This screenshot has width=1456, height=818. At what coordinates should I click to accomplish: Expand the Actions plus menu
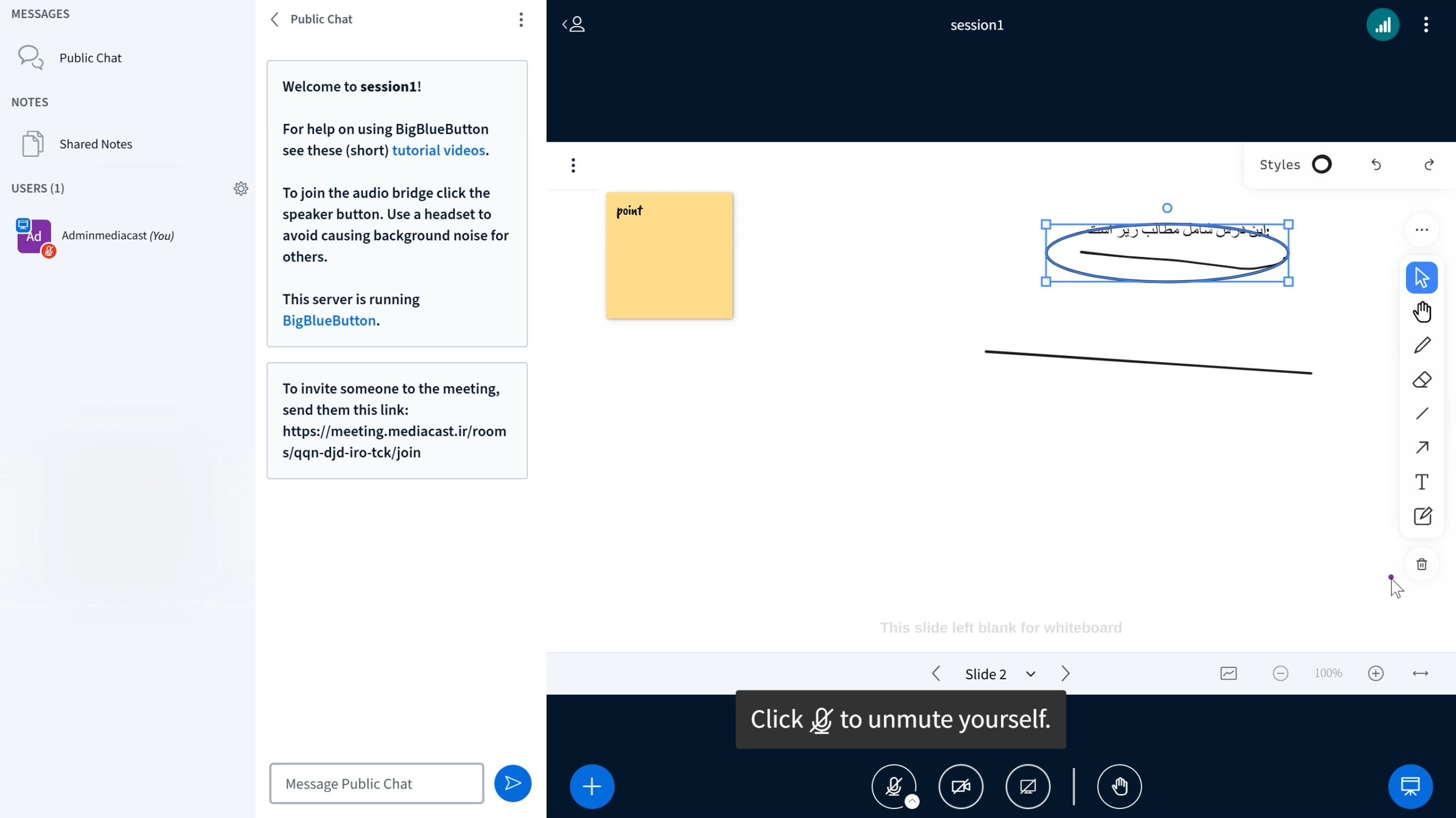[x=592, y=786]
